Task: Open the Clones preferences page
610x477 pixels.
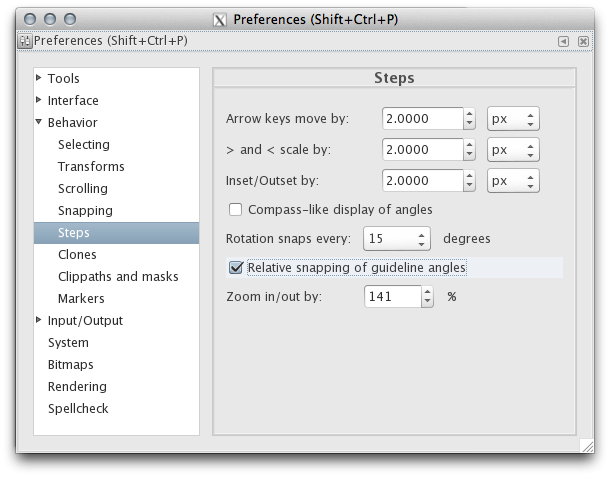Action: tap(77, 254)
